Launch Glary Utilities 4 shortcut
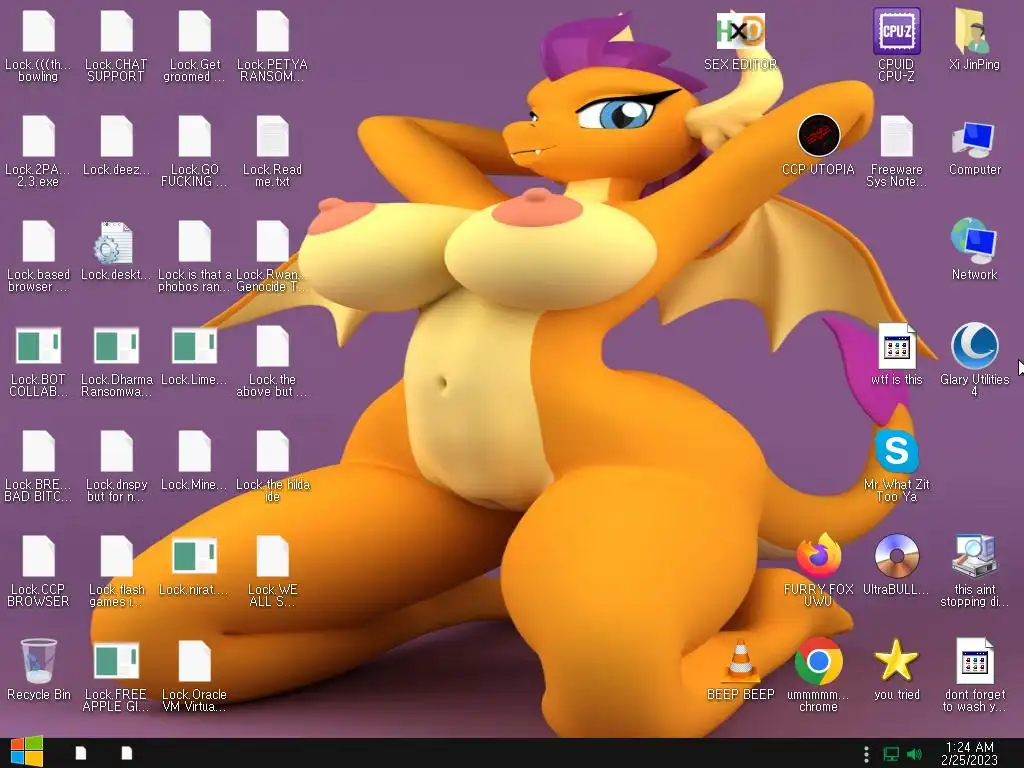Screen dimensions: 1024x768 tap(974, 346)
